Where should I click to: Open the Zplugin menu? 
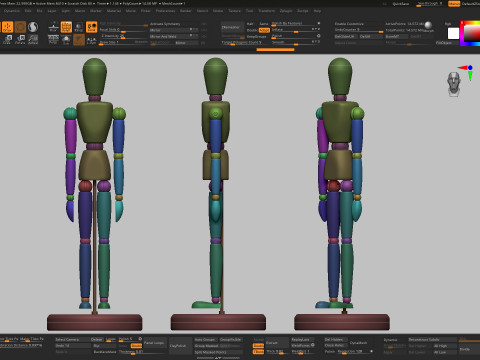tap(286, 11)
